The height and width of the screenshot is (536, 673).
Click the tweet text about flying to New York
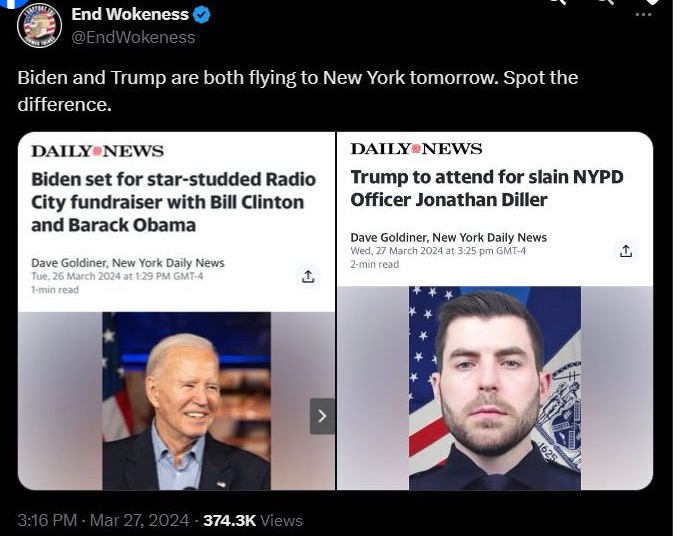click(297, 90)
